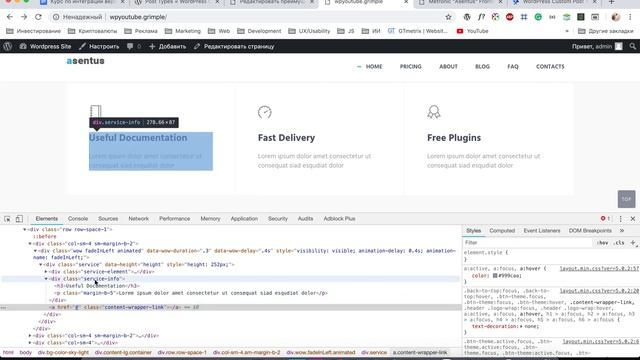Image resolution: width=640 pixels, height=360 pixels.
Task: Open the Performance tab
Action: pyautogui.click(x=175, y=219)
